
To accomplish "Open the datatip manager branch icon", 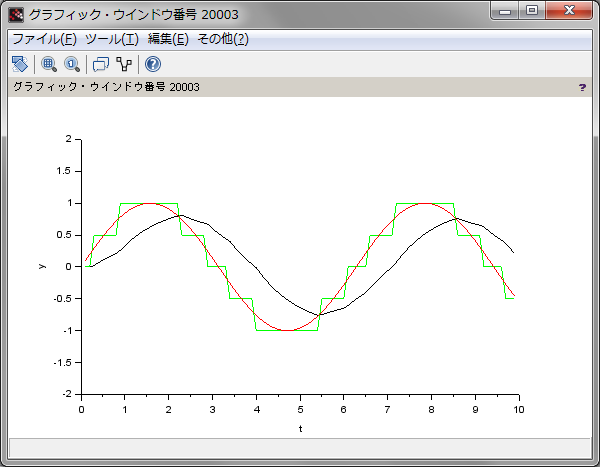I will point(124,64).
